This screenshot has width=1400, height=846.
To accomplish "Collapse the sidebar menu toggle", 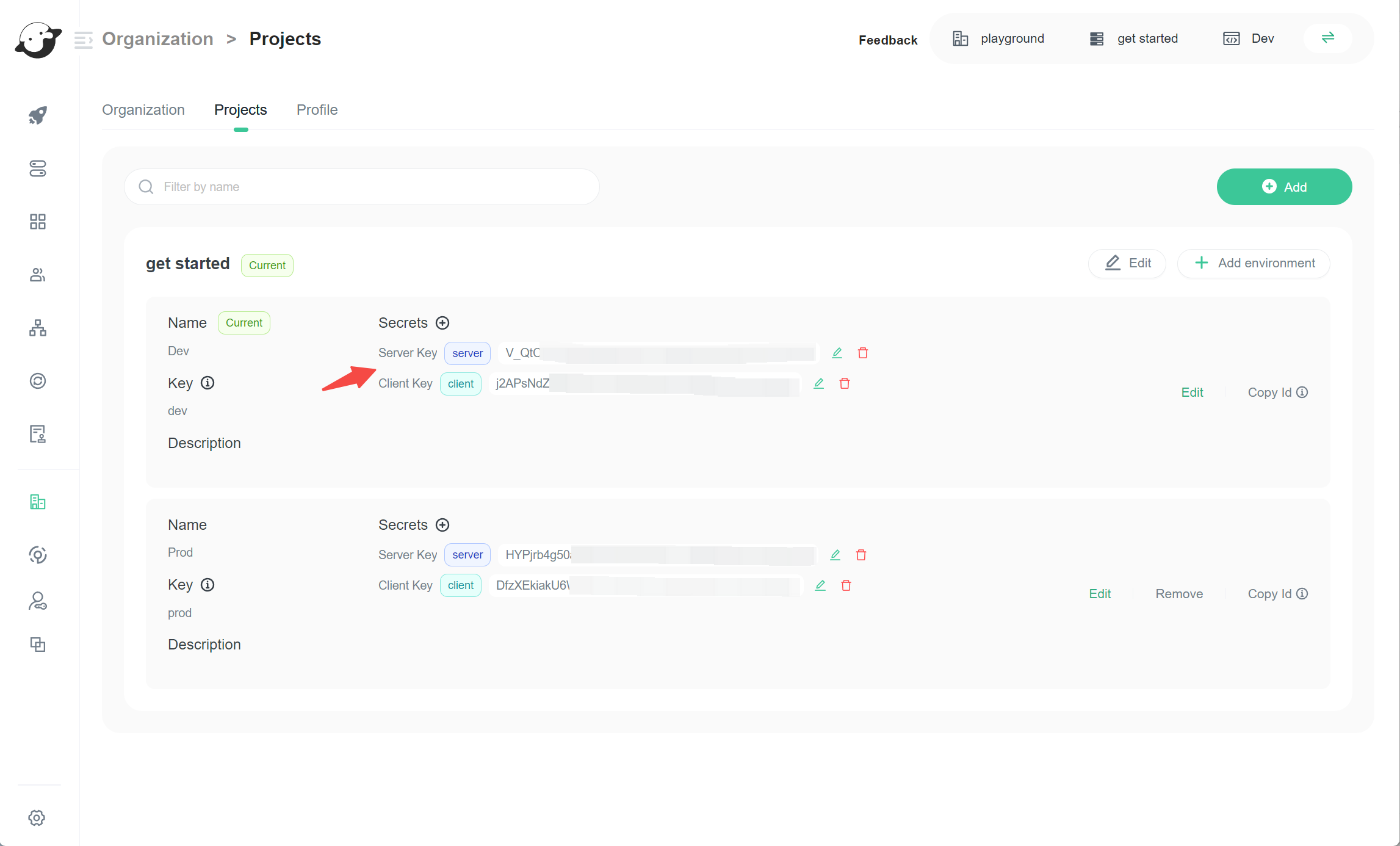I will 83,40.
